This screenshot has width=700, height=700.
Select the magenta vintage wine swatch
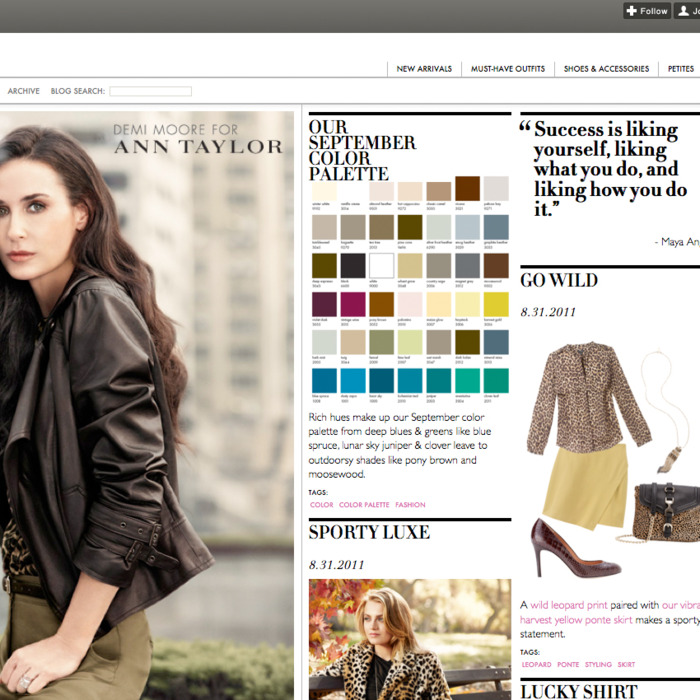(x=353, y=304)
